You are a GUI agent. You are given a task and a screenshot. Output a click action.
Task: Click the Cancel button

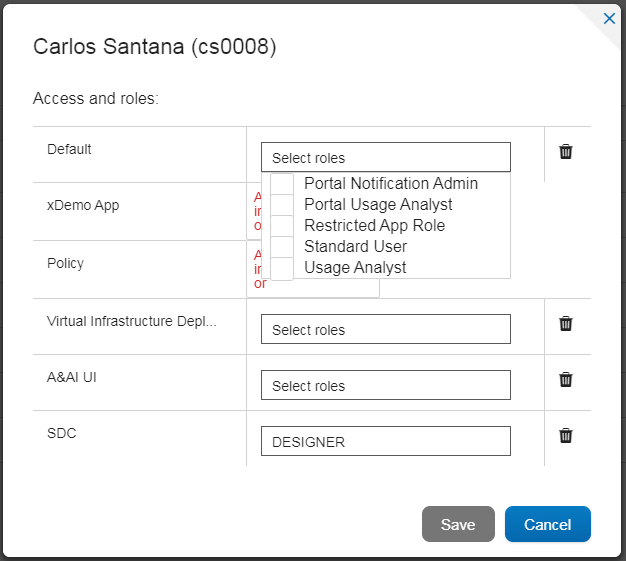coord(548,524)
